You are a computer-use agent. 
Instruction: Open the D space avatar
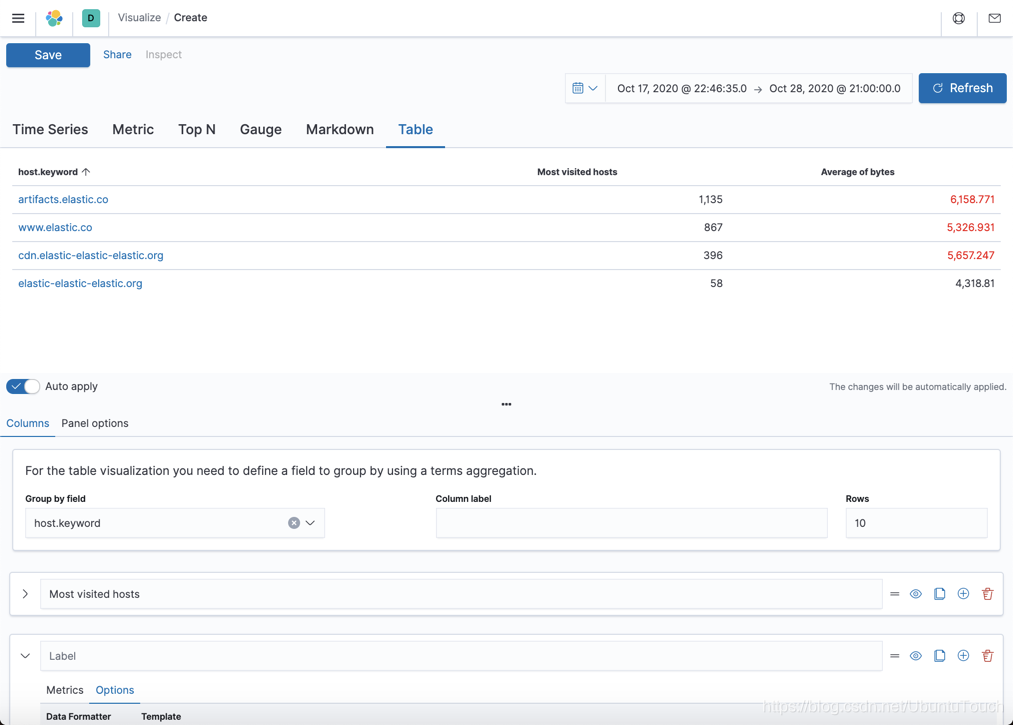90,18
